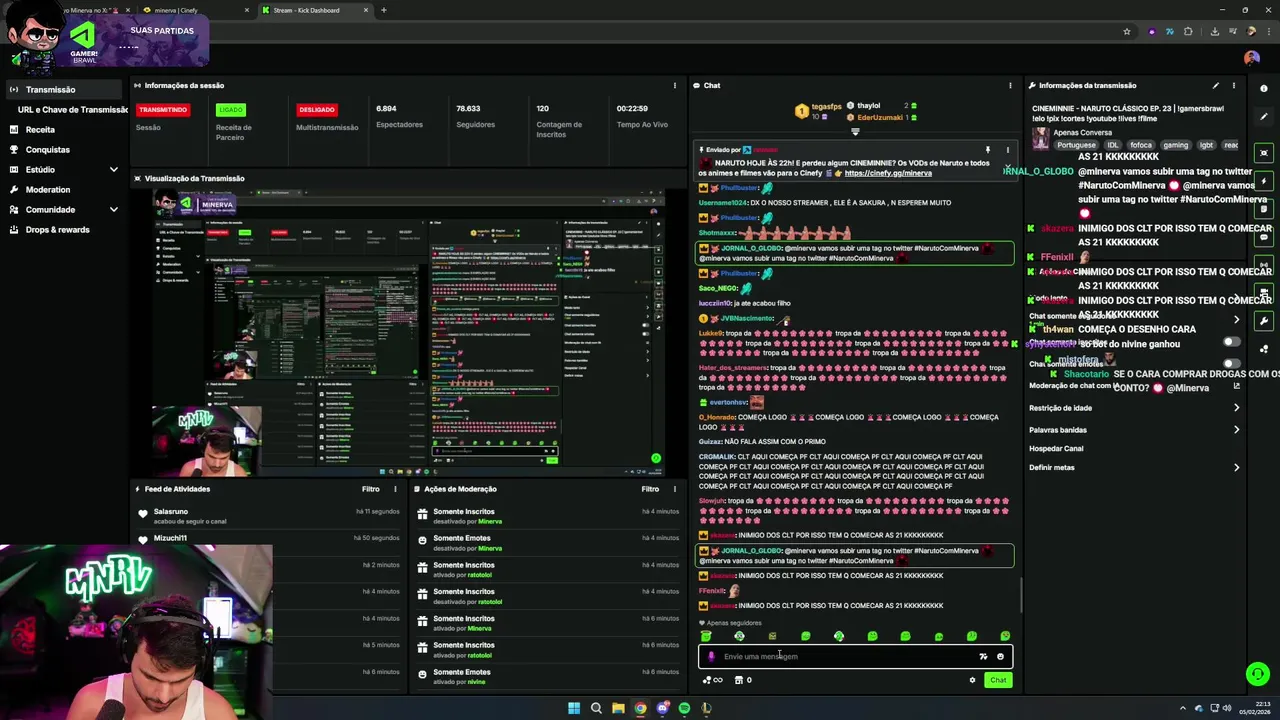Click wrench tools icon in right toolbar
The width and height of the screenshot is (1280, 720).
[1264, 321]
